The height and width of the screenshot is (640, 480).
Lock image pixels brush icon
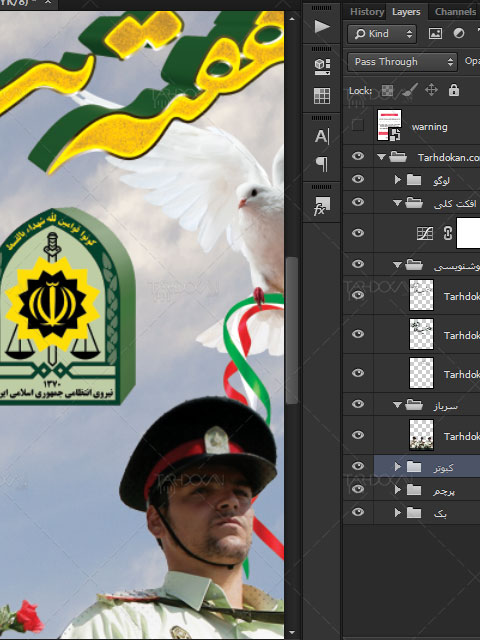point(409,90)
